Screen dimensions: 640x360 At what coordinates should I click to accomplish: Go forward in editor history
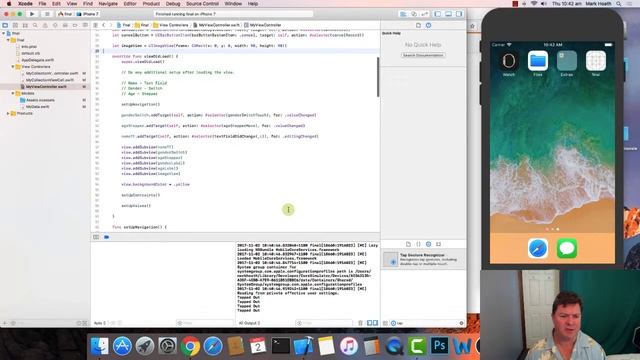tap(111, 25)
